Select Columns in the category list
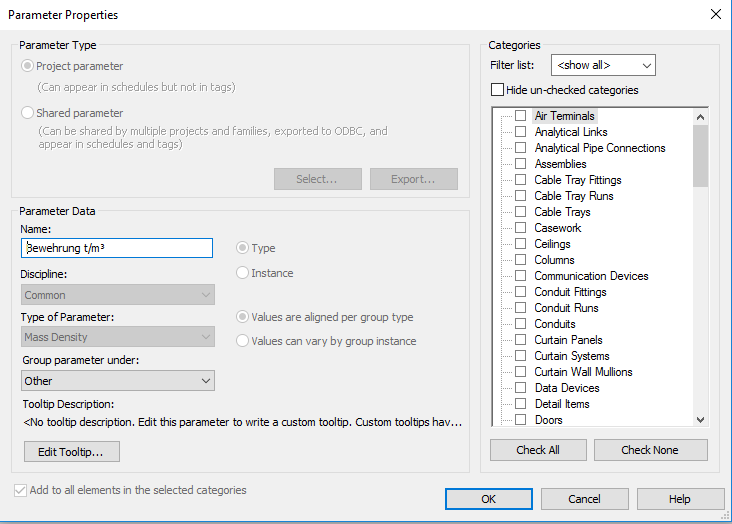 coord(554,260)
